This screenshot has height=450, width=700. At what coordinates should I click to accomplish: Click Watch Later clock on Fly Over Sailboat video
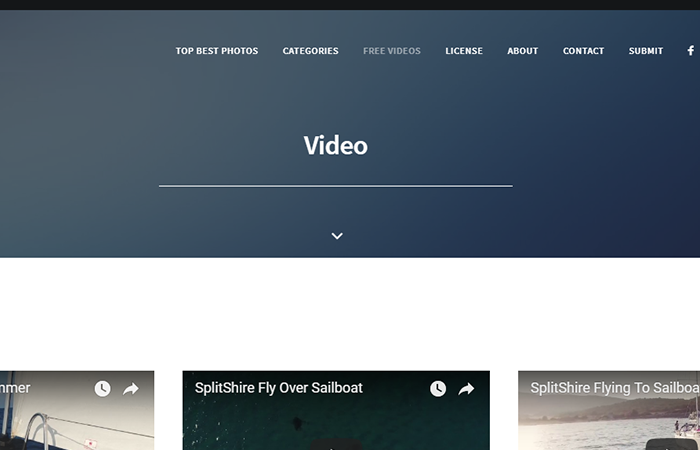click(x=438, y=389)
